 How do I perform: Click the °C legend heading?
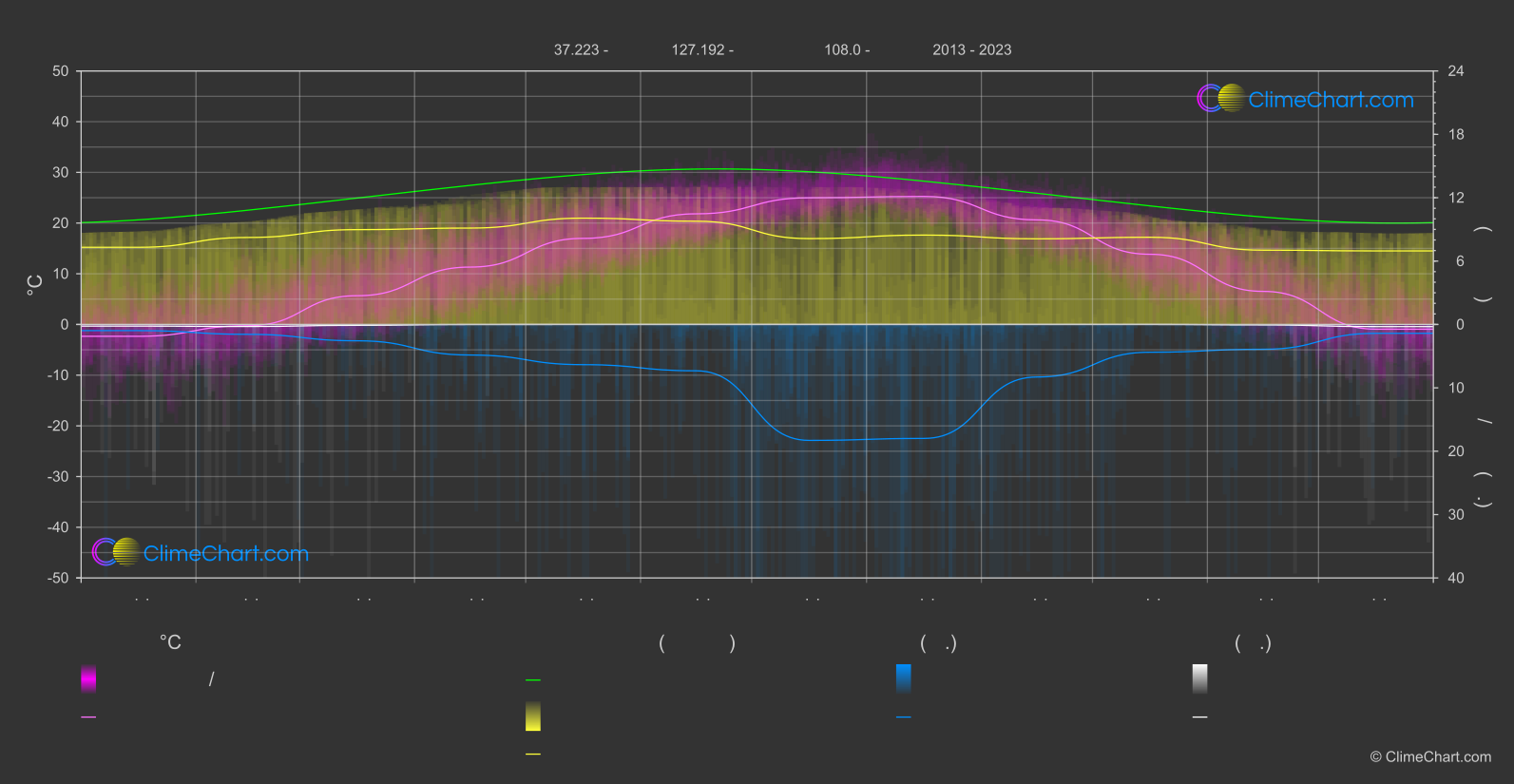tap(170, 643)
